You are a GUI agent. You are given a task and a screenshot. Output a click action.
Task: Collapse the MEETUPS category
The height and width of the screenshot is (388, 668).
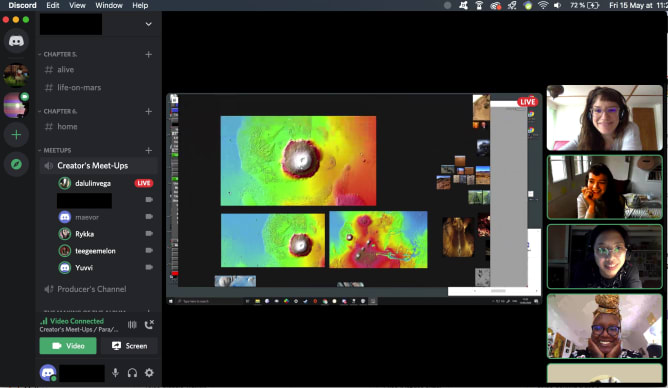[x=55, y=150]
